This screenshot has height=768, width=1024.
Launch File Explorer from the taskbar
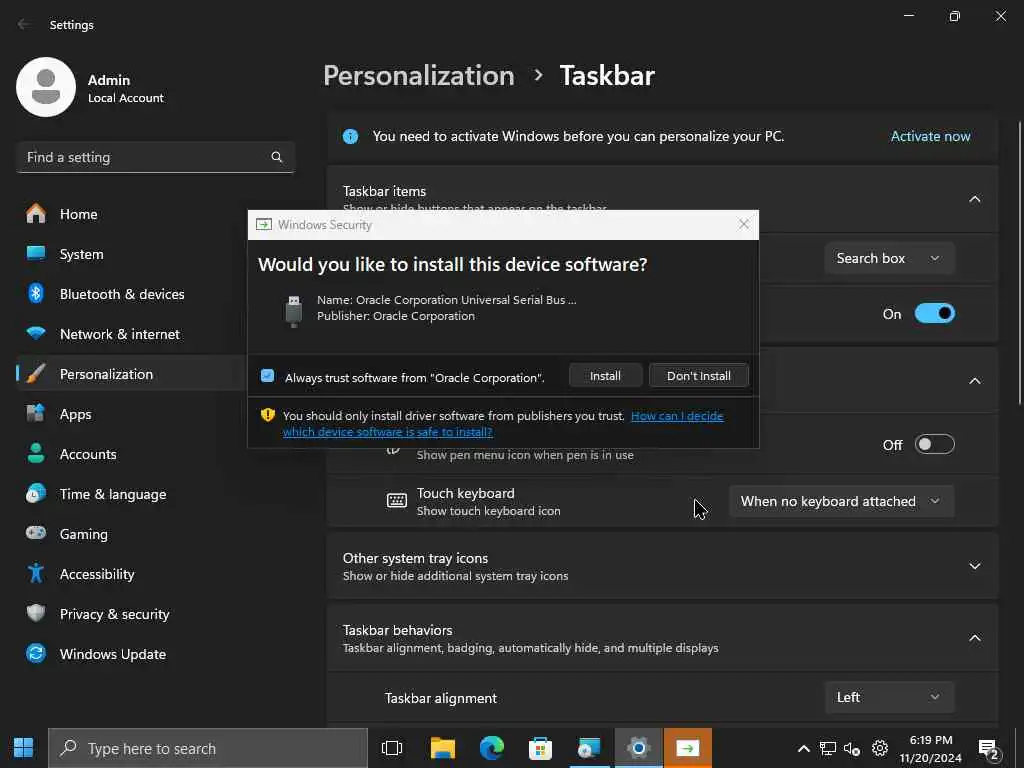(443, 748)
